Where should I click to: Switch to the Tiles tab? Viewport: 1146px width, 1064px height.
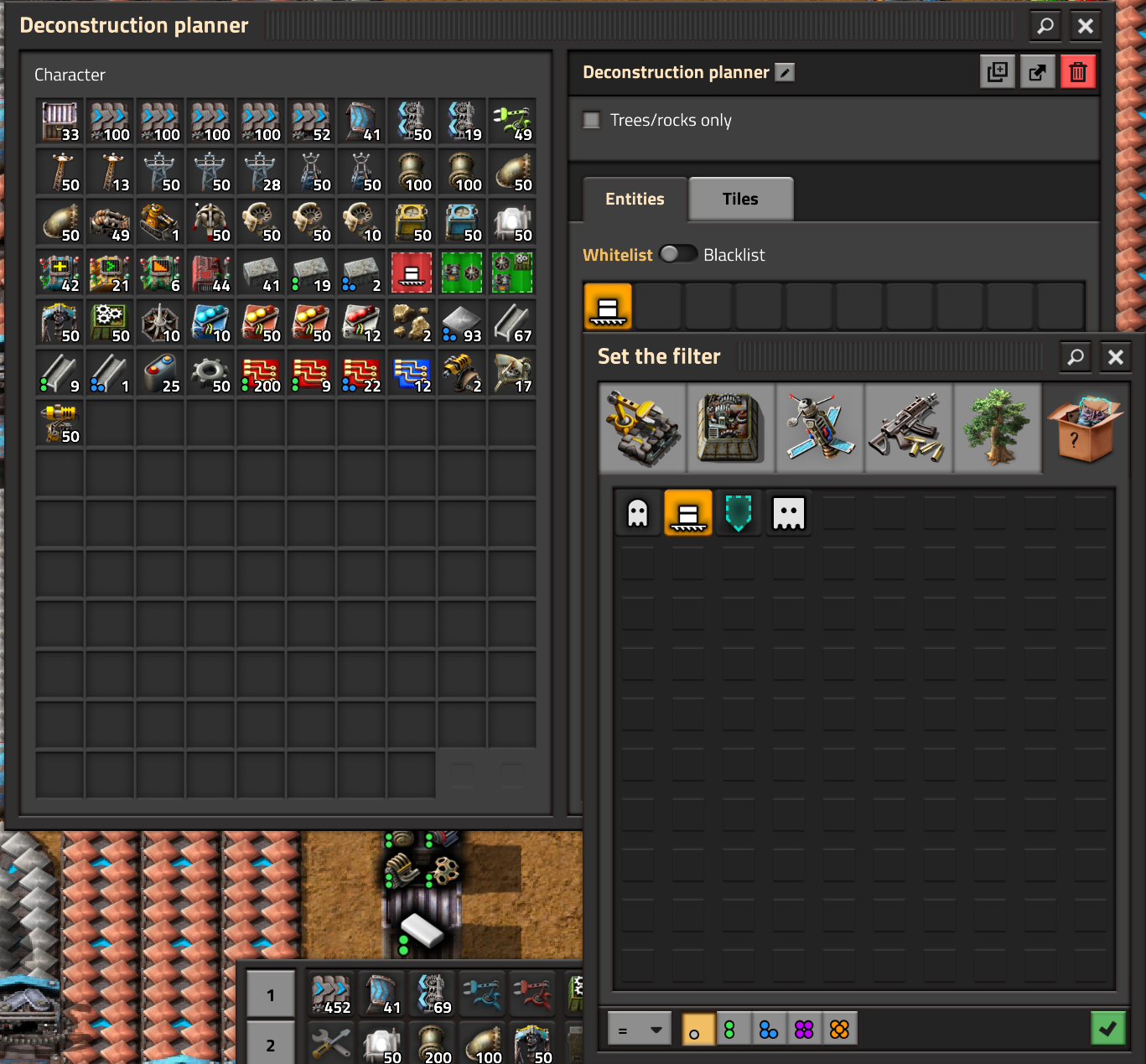[x=740, y=199]
